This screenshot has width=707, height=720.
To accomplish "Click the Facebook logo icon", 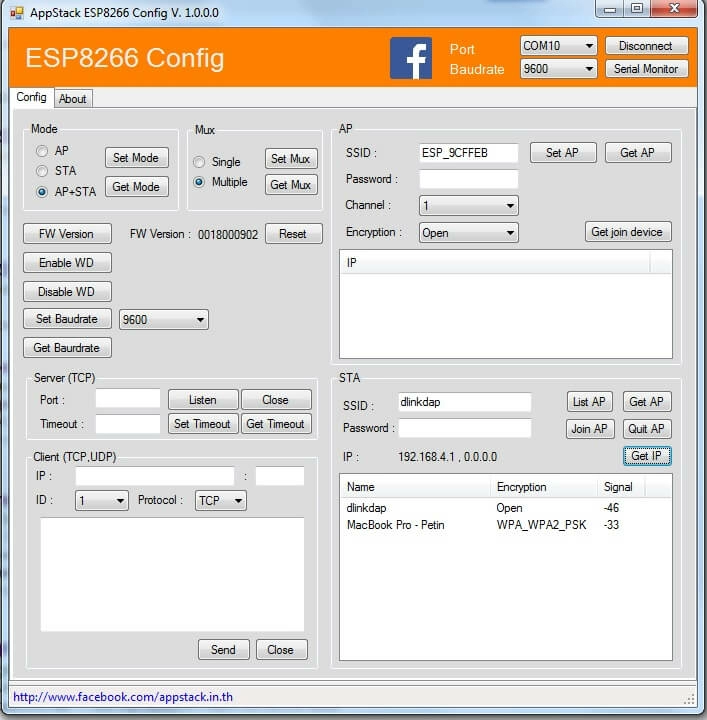I will tap(410, 58).
